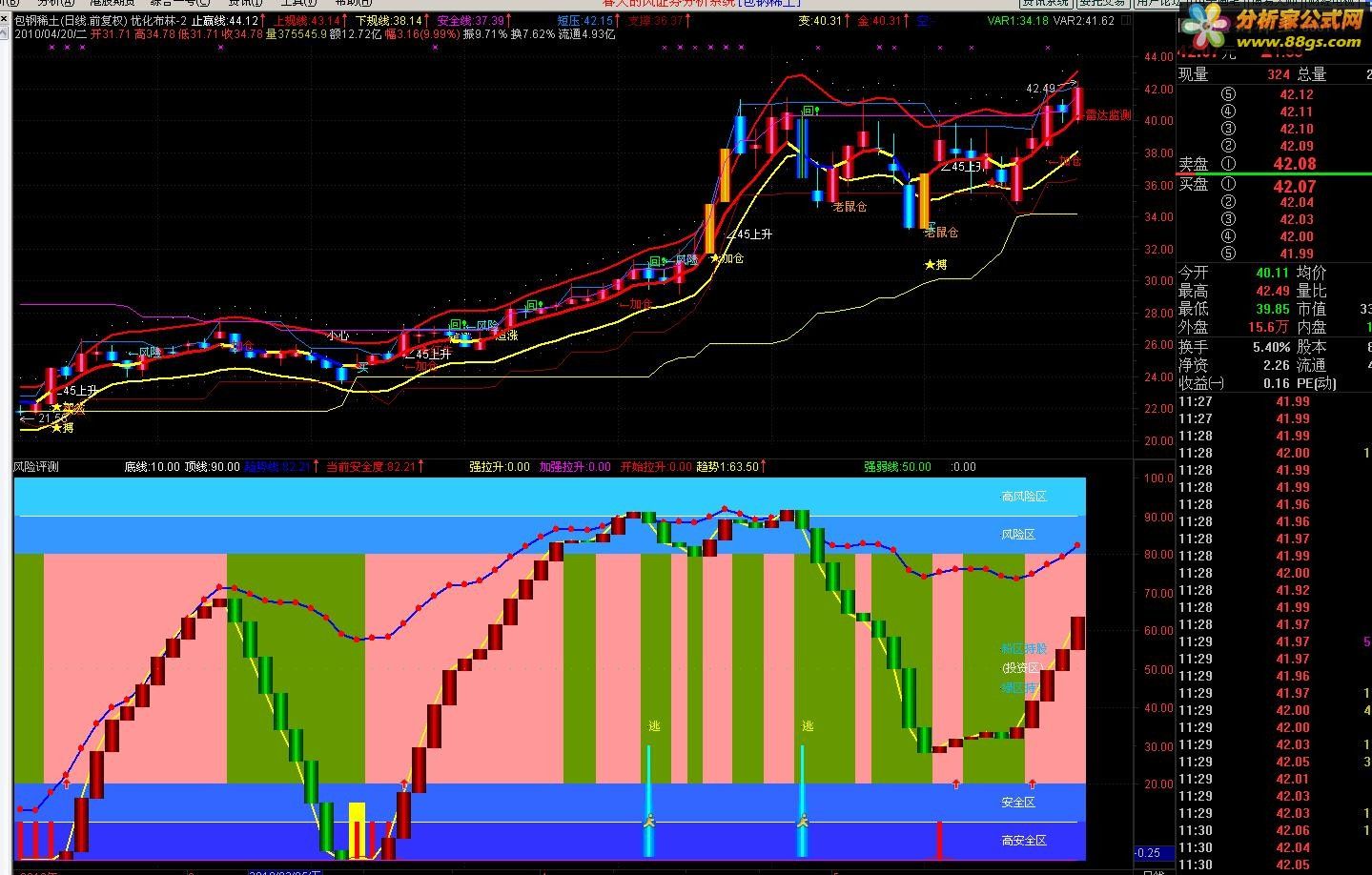Screen dimensions: 1372x875
Task: Click the 最低 39.85 value
Action: point(1273,309)
